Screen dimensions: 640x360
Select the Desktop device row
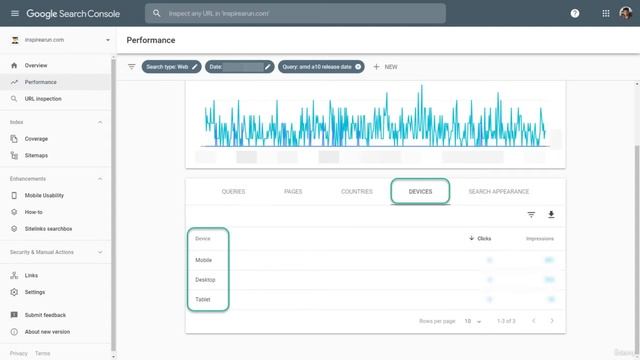tap(375, 280)
